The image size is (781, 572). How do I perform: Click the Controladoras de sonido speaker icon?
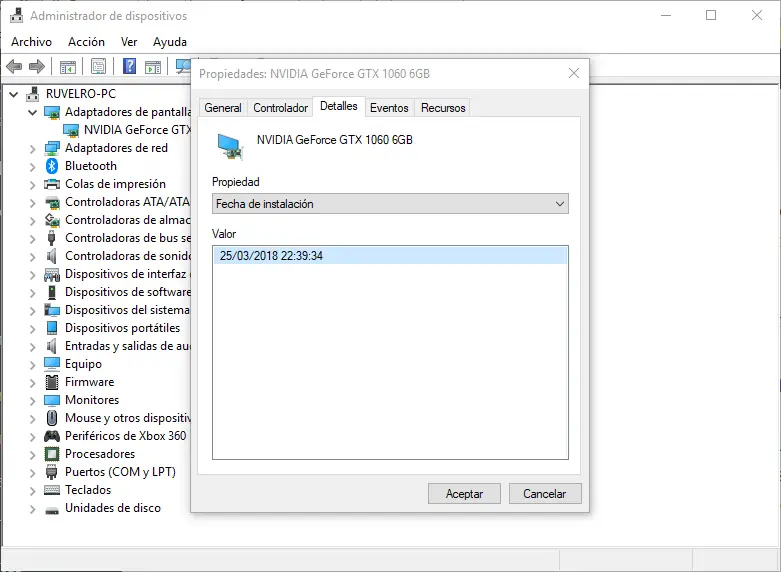coord(51,256)
